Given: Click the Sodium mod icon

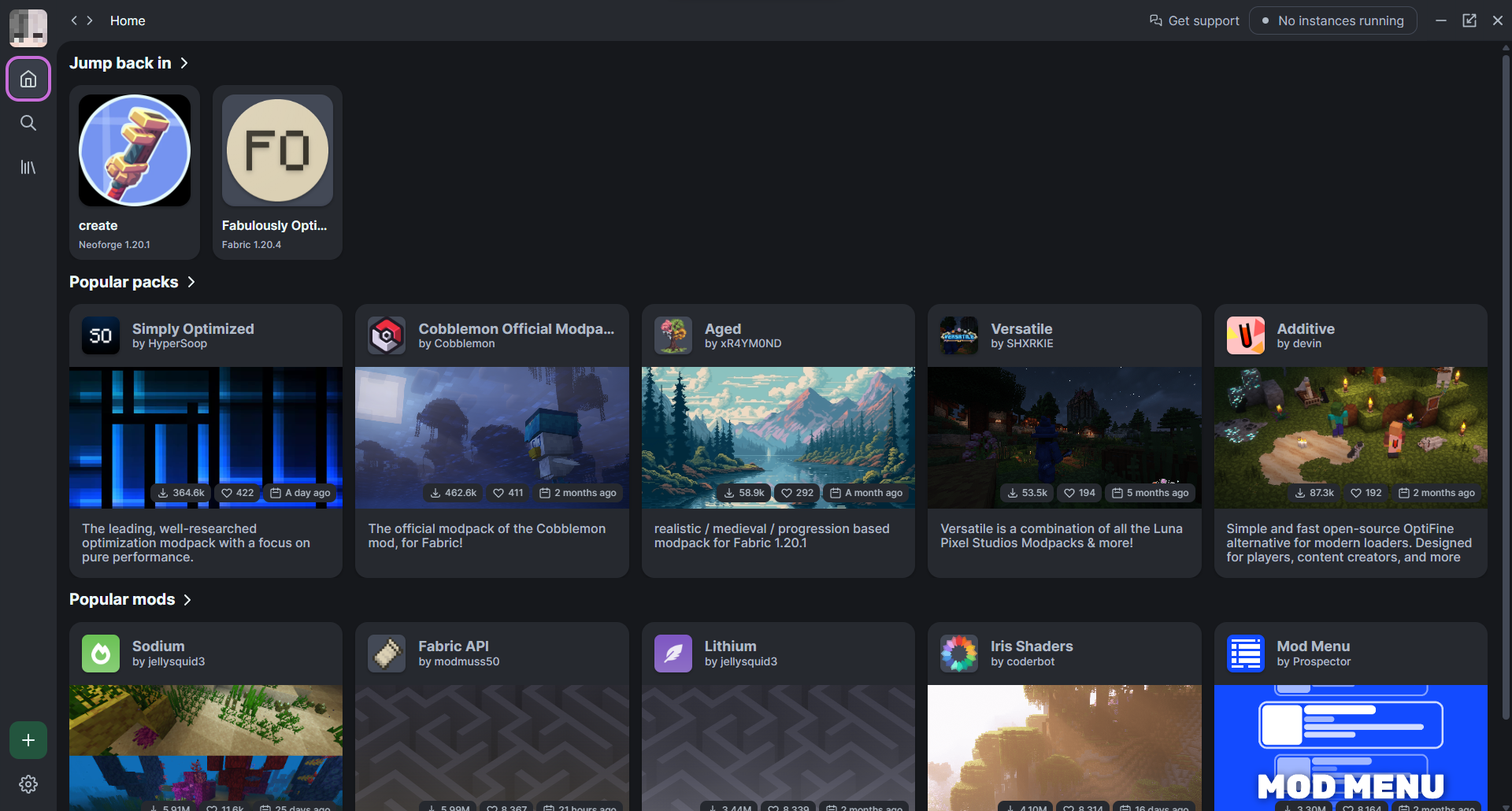Looking at the screenshot, I should coord(101,654).
